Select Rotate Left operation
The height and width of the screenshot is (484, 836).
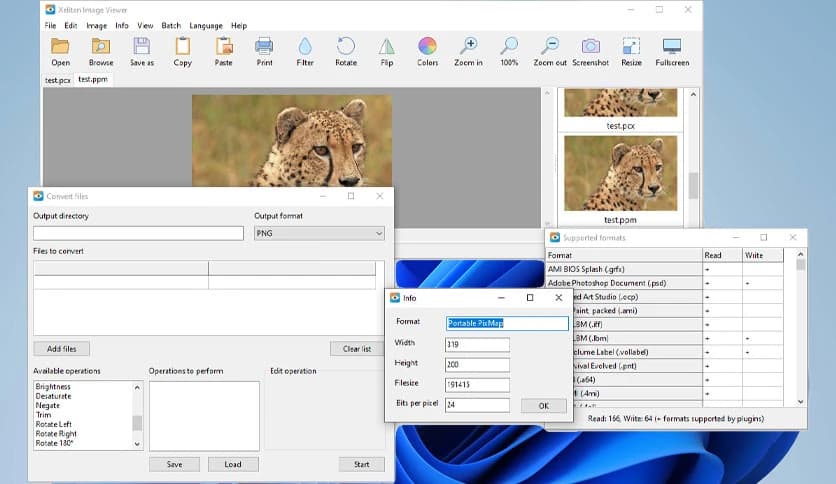pos(53,424)
